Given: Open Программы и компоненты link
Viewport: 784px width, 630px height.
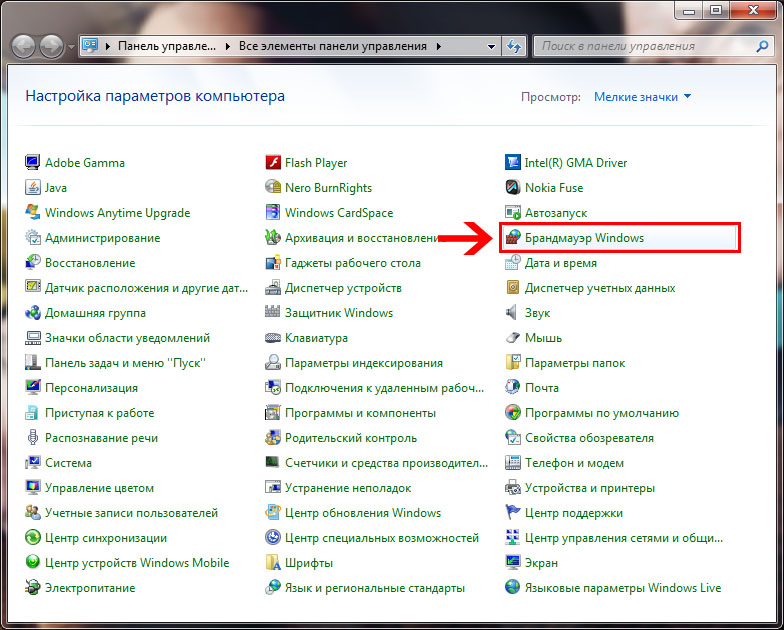Looking at the screenshot, I should click(x=360, y=413).
